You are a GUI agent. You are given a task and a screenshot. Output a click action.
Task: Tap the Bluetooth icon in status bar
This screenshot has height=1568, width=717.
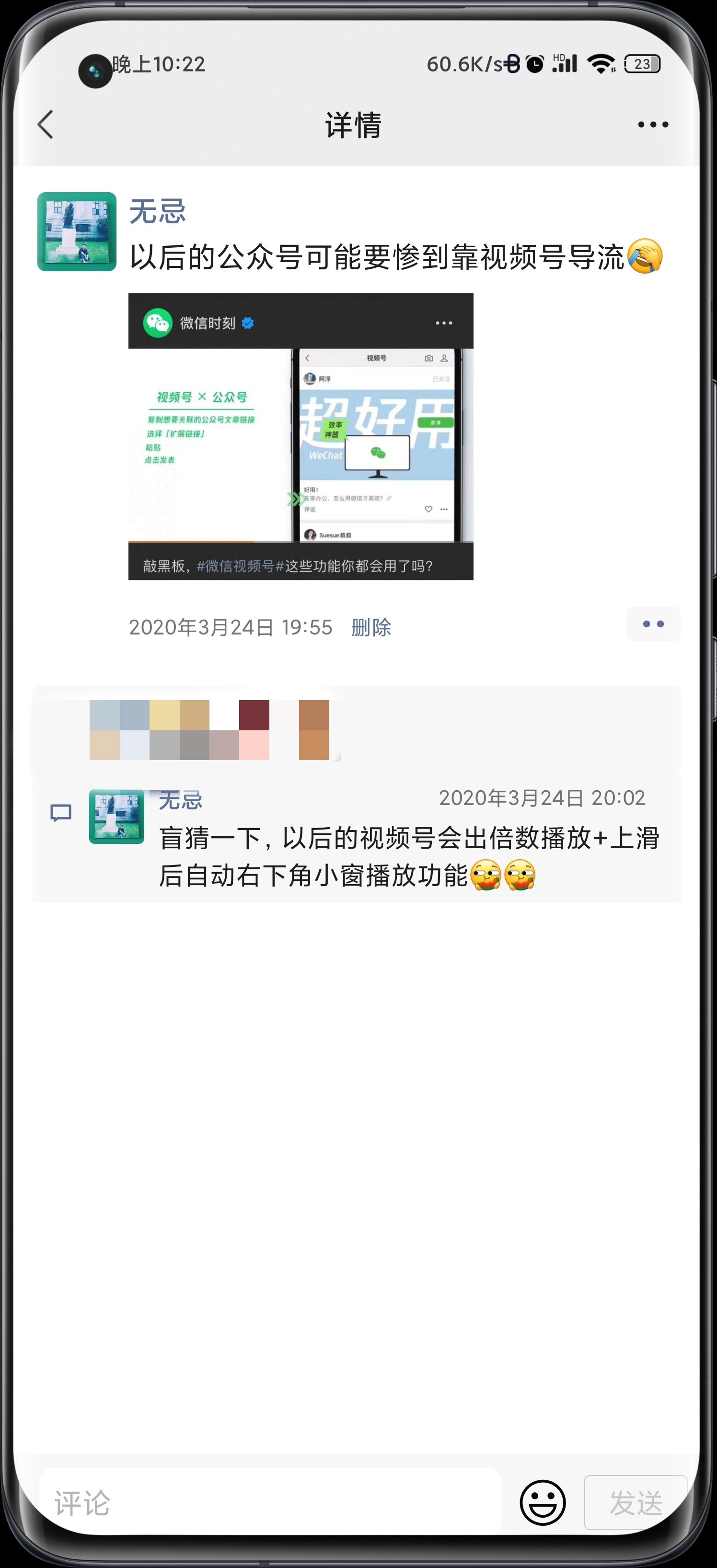(513, 64)
